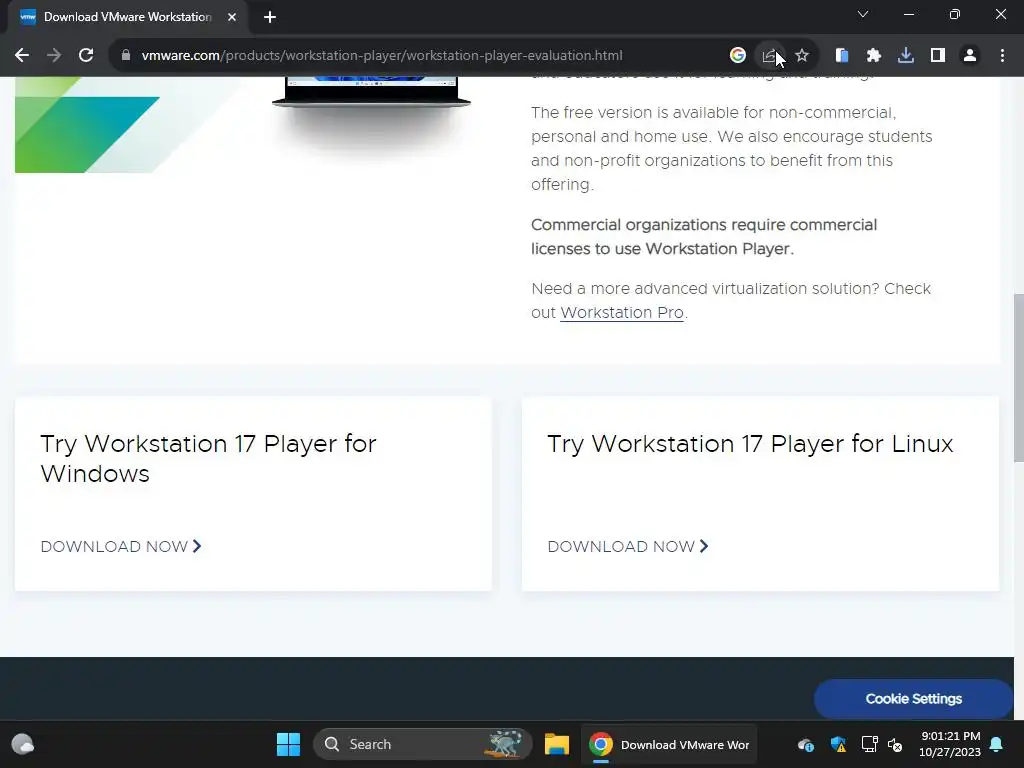The width and height of the screenshot is (1024, 768).
Task: Bookmark this page with the star
Action: [802, 56]
